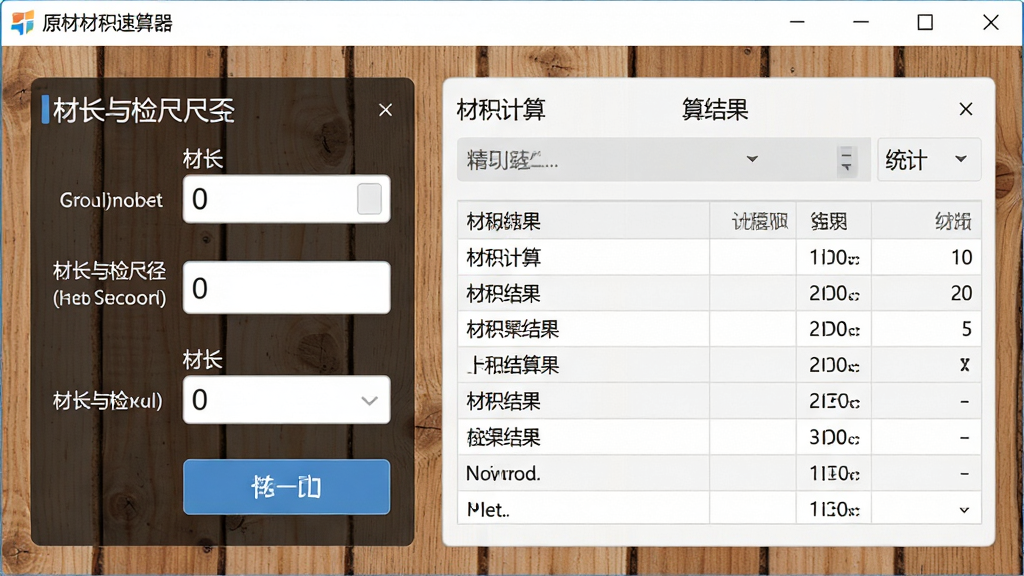Toggle the checkbox inside the Grouljnobet field
This screenshot has height=576, width=1024.
coord(369,199)
